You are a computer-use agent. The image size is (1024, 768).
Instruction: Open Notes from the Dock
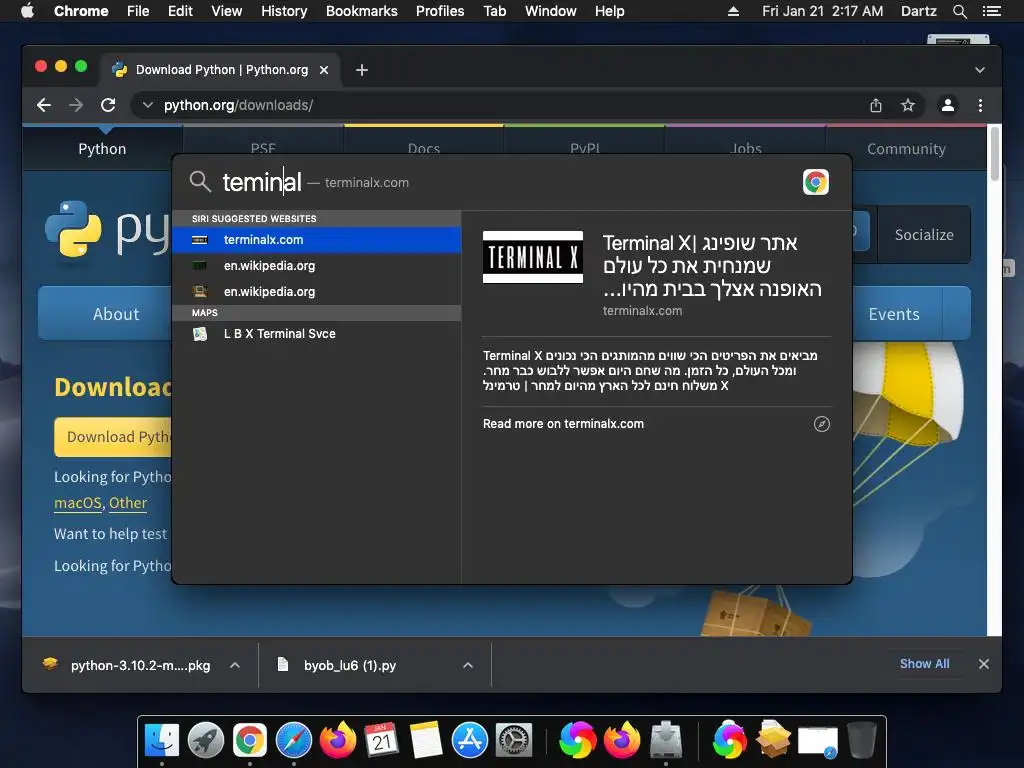[426, 741]
